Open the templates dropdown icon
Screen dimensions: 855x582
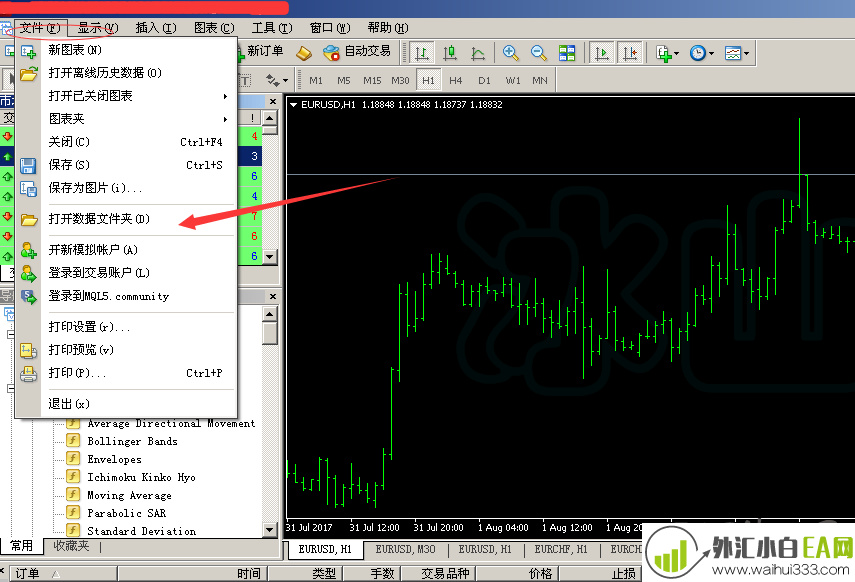[737, 53]
